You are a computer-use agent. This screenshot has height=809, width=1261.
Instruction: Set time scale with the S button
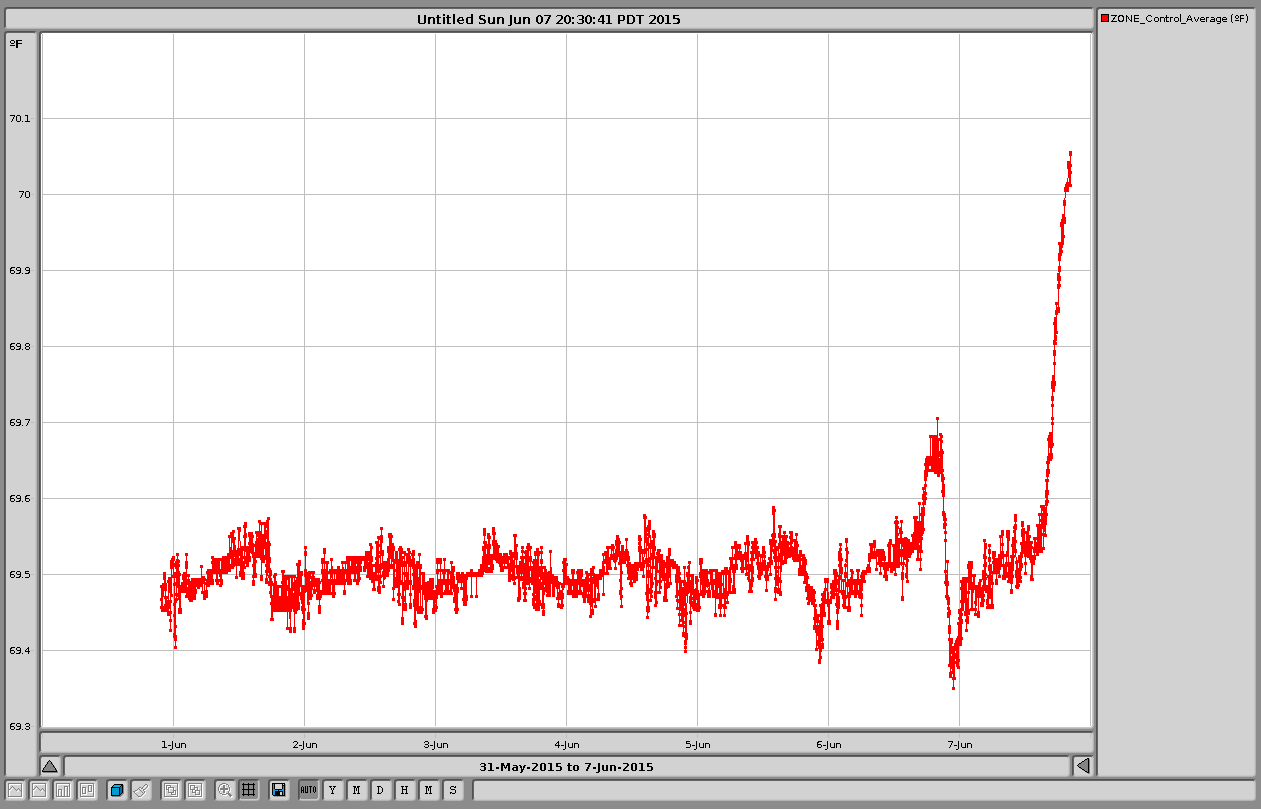pyautogui.click(x=452, y=790)
